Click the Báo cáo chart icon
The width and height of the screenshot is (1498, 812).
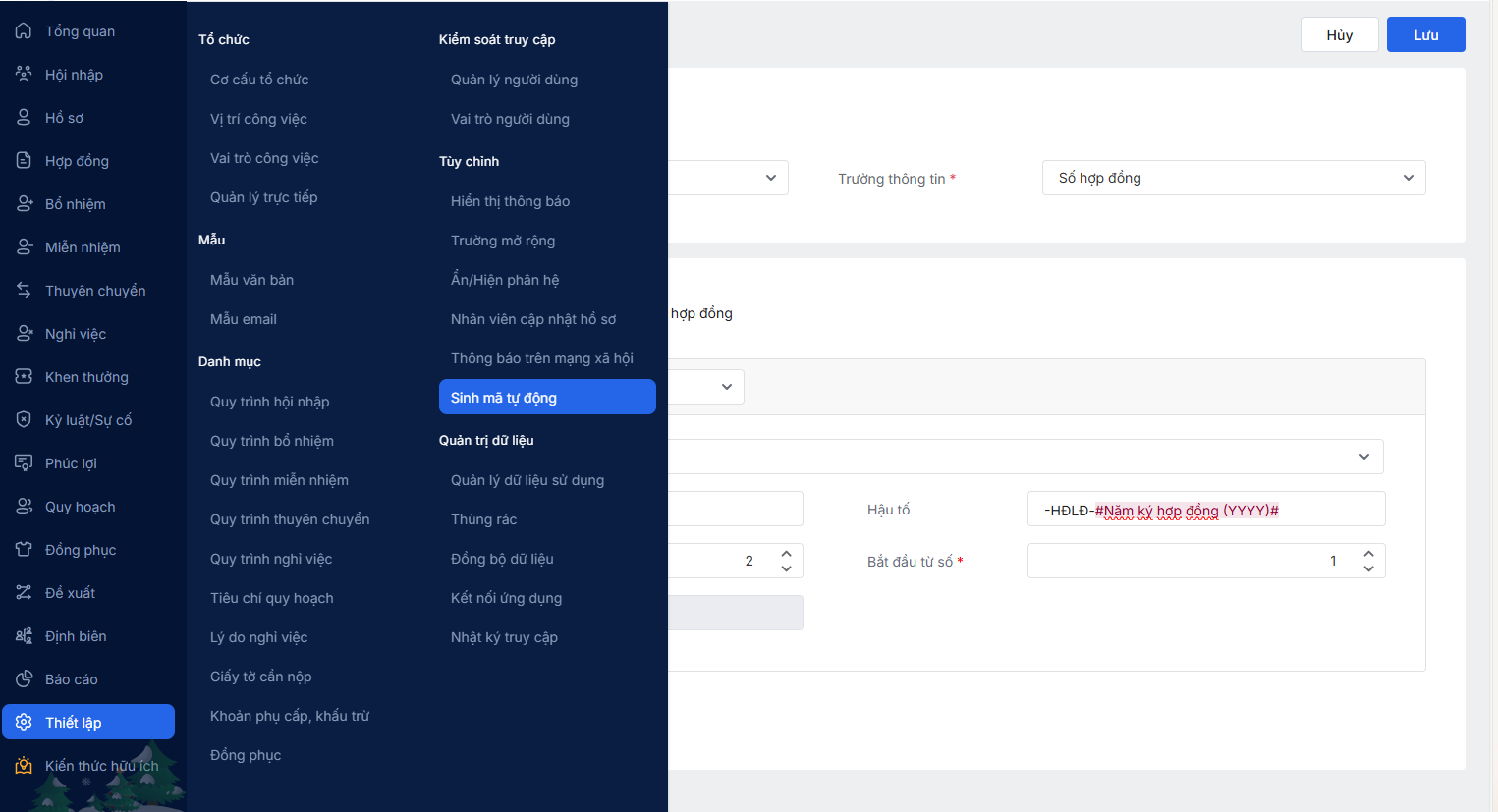(24, 678)
